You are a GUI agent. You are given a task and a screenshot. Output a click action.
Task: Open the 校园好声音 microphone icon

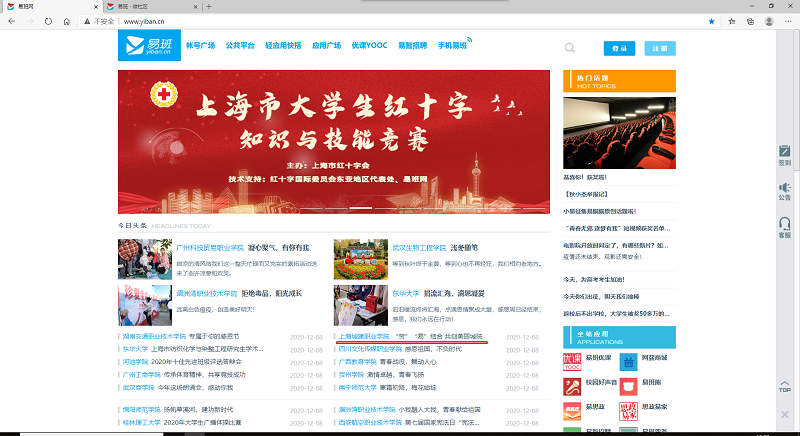(572, 387)
